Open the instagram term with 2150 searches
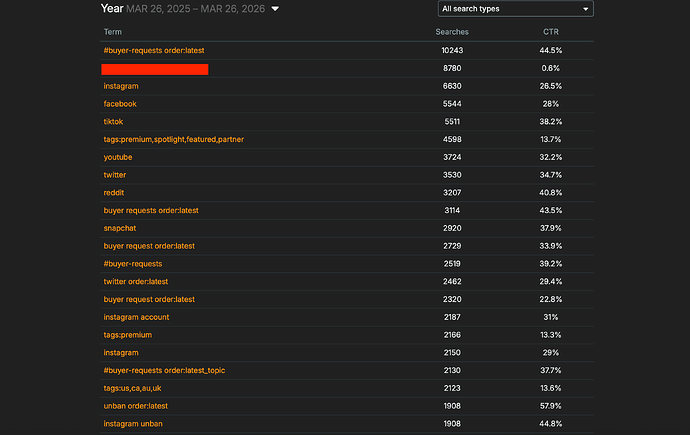Image resolution: width=690 pixels, height=435 pixels. click(121, 353)
